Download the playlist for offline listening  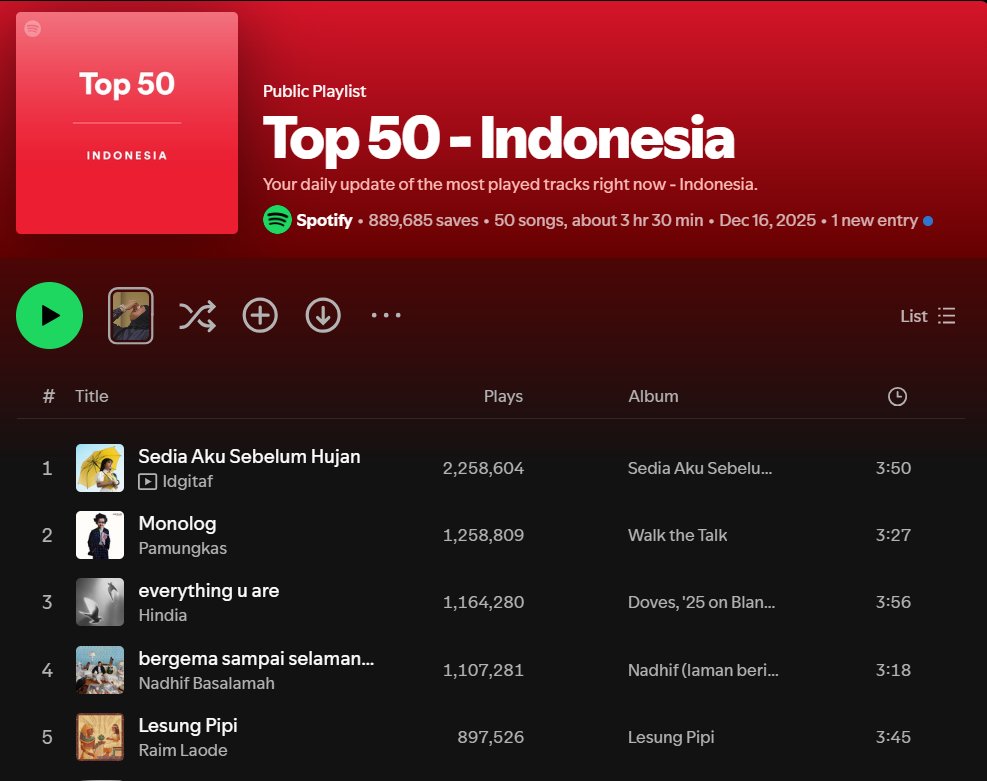[323, 315]
